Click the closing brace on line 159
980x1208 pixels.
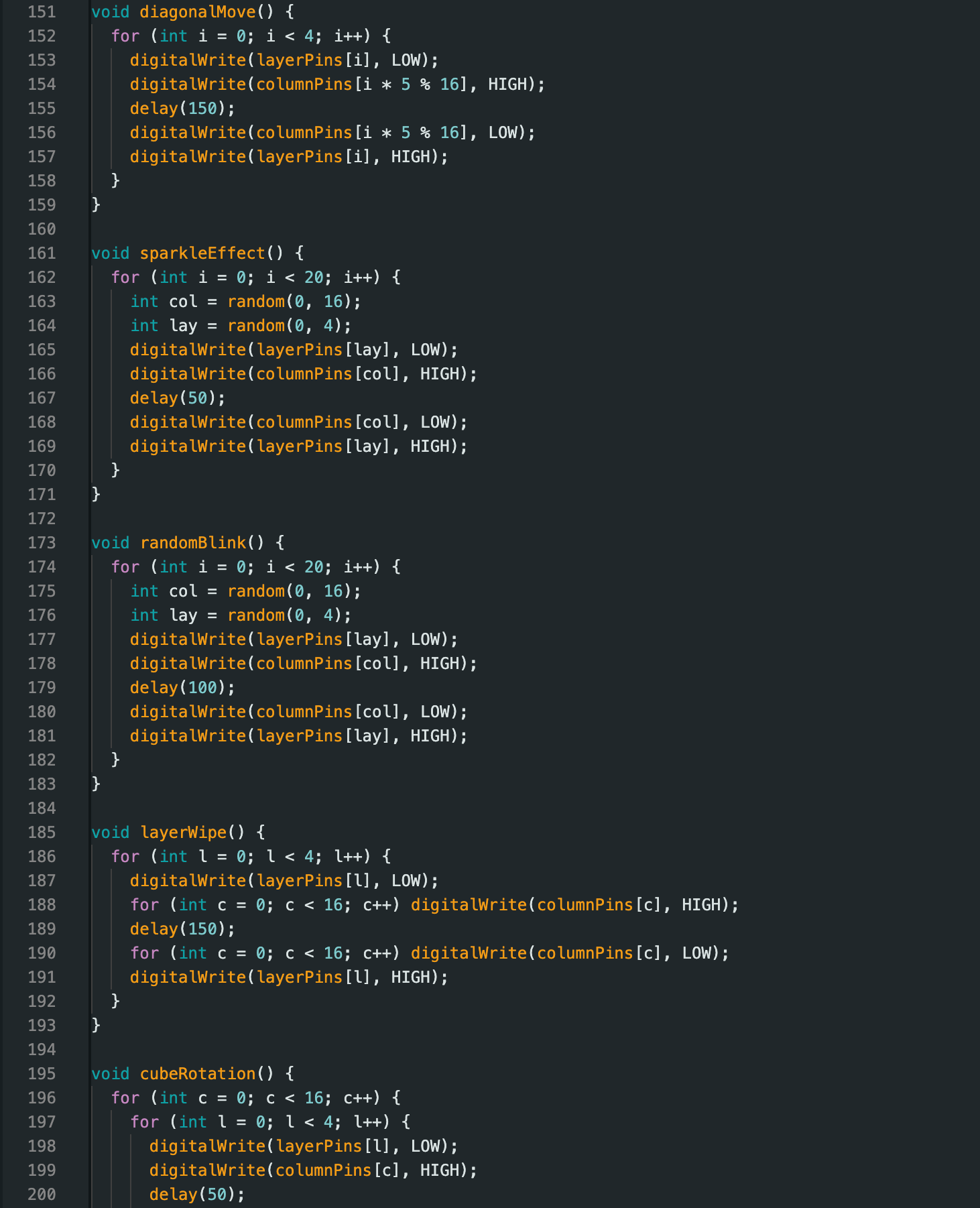pyautogui.click(x=96, y=205)
